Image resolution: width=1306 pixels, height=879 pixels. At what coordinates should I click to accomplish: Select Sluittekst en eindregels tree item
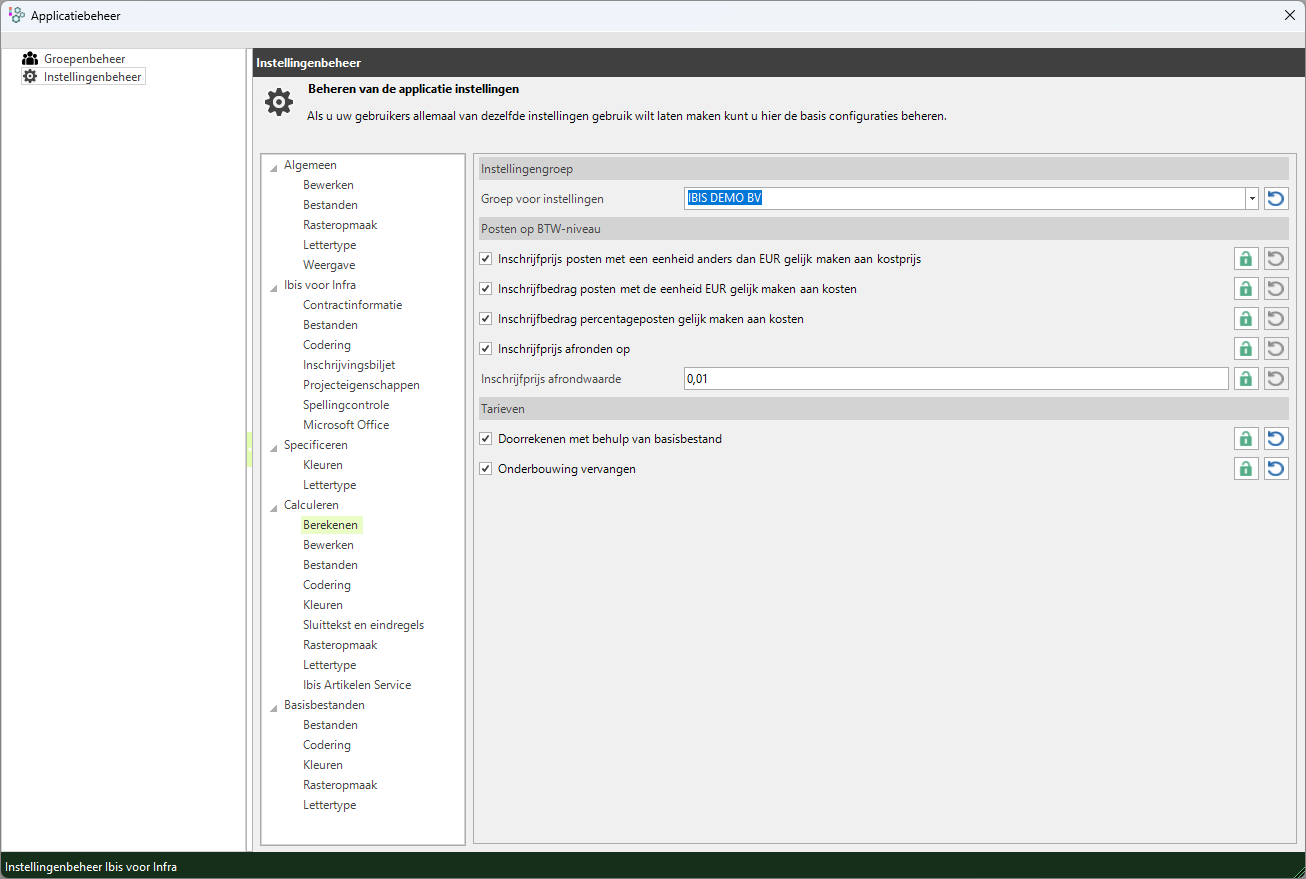coord(363,625)
